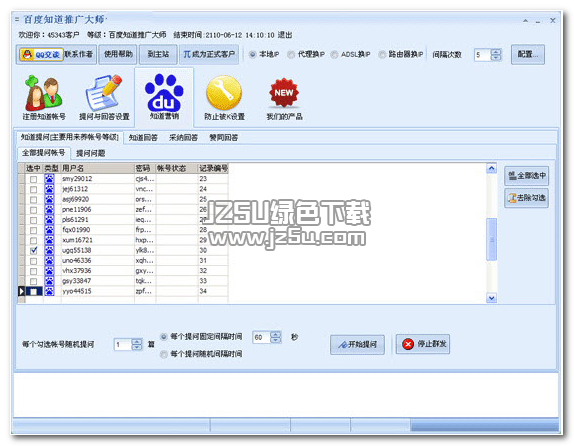Viewport: 574px width, 446px height.
Task: Adjust the 间隔次数 spinner arrows
Action: click(496, 55)
